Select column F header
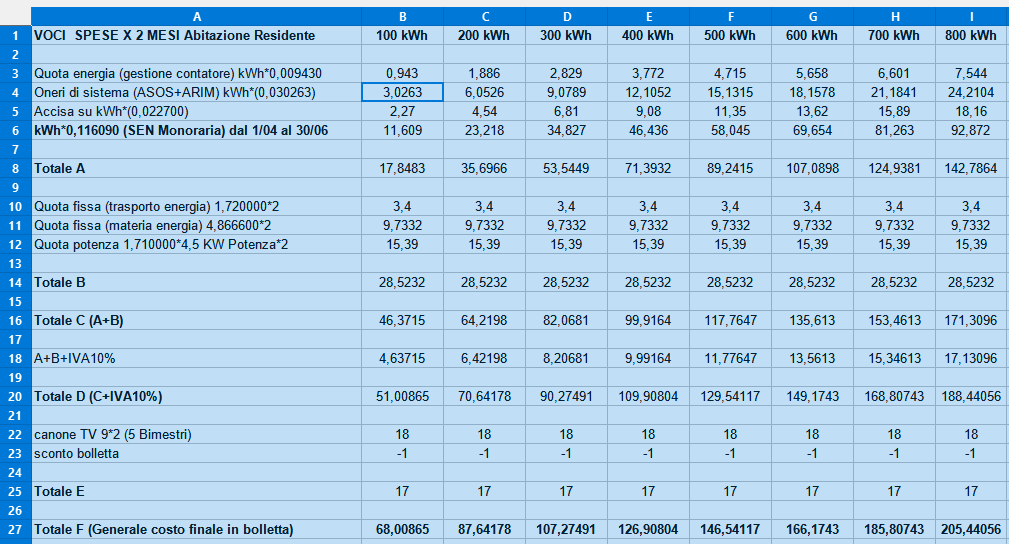This screenshot has height=544, width=1009. tap(730, 17)
